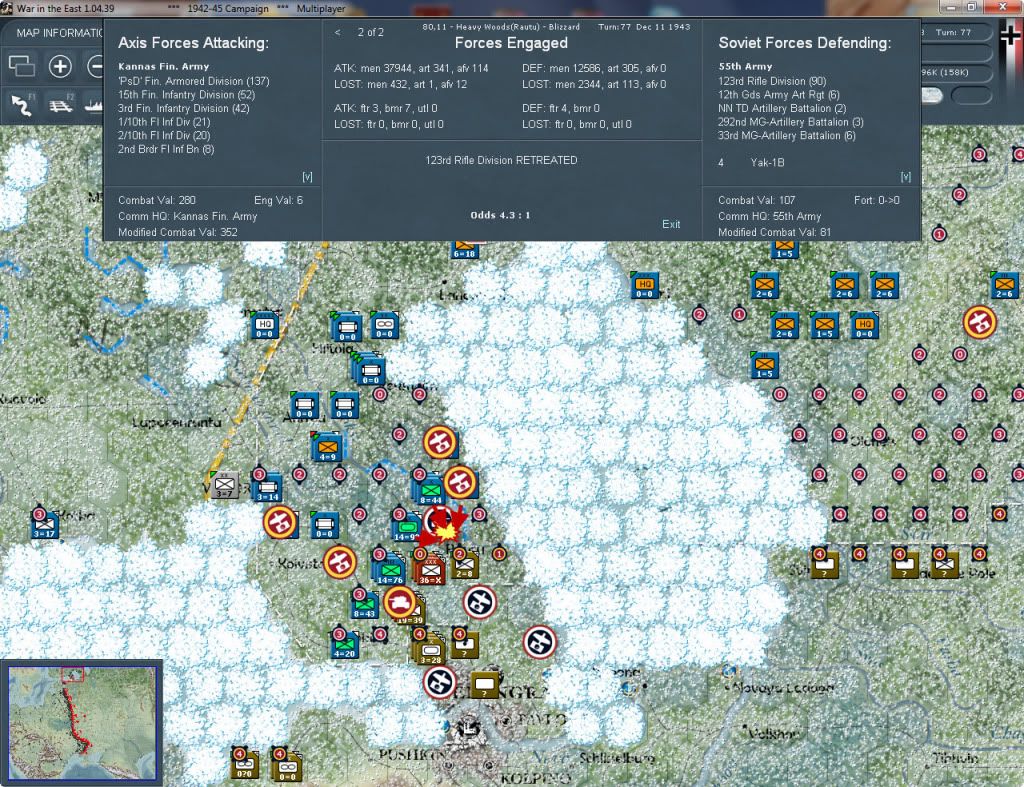1024x787 pixels.
Task: Go to the previous battle report arrow
Action: [x=338, y=32]
